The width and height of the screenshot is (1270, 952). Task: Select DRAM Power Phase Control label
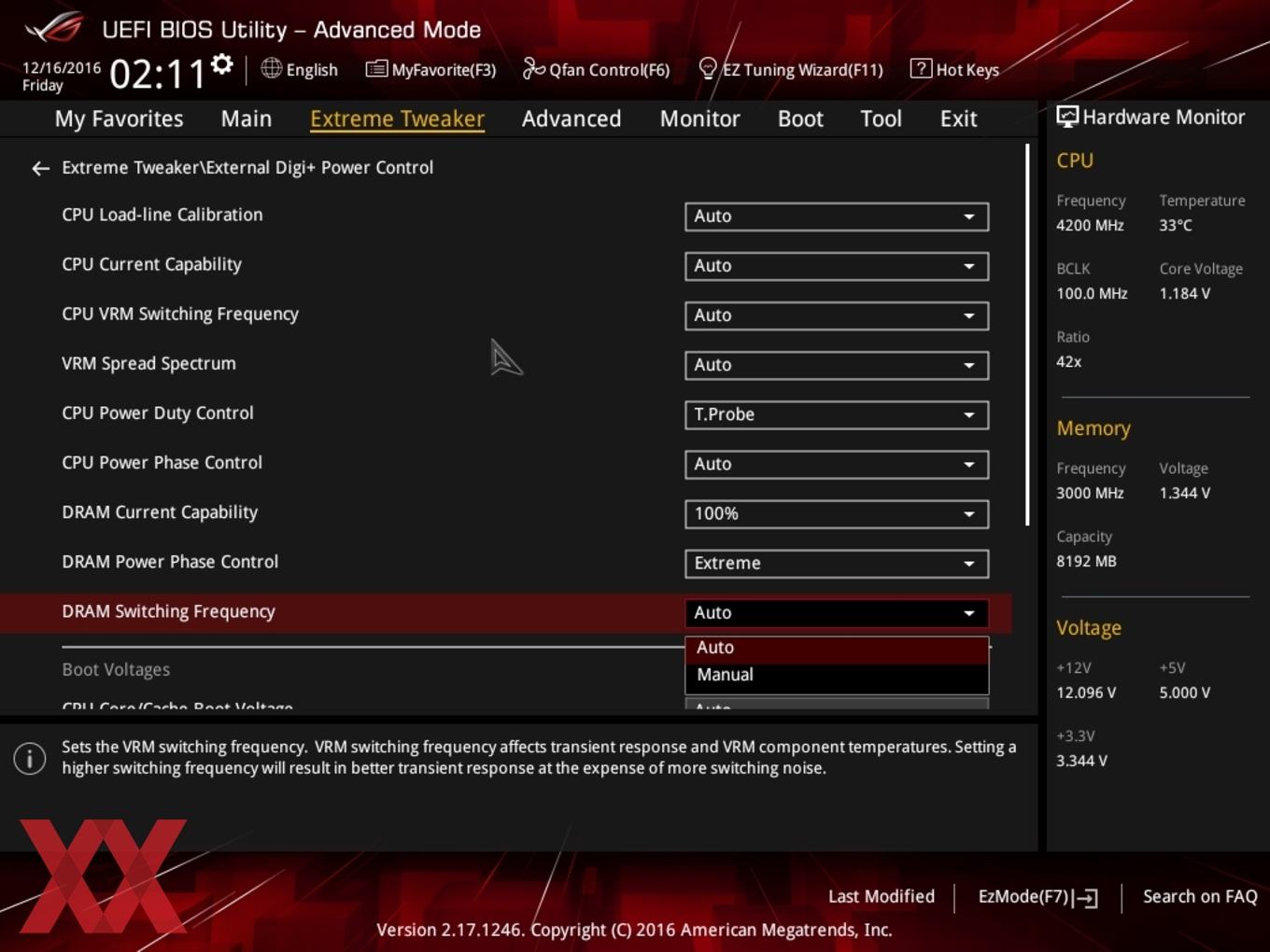point(170,561)
